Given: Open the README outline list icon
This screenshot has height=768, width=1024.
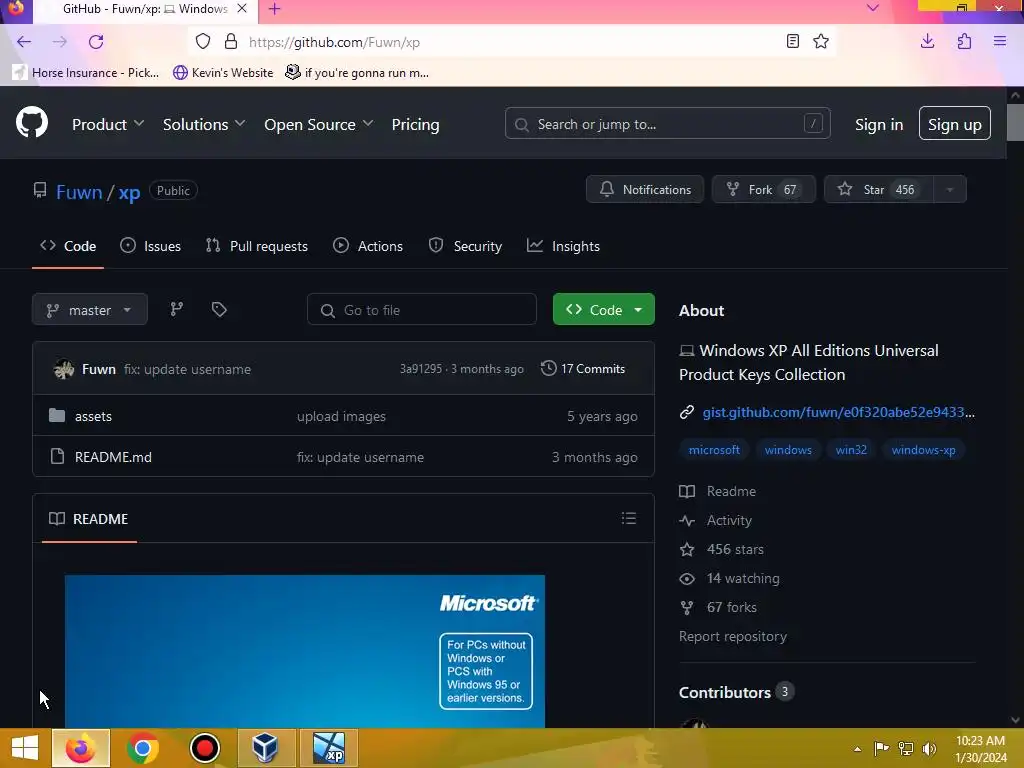Looking at the screenshot, I should (629, 519).
